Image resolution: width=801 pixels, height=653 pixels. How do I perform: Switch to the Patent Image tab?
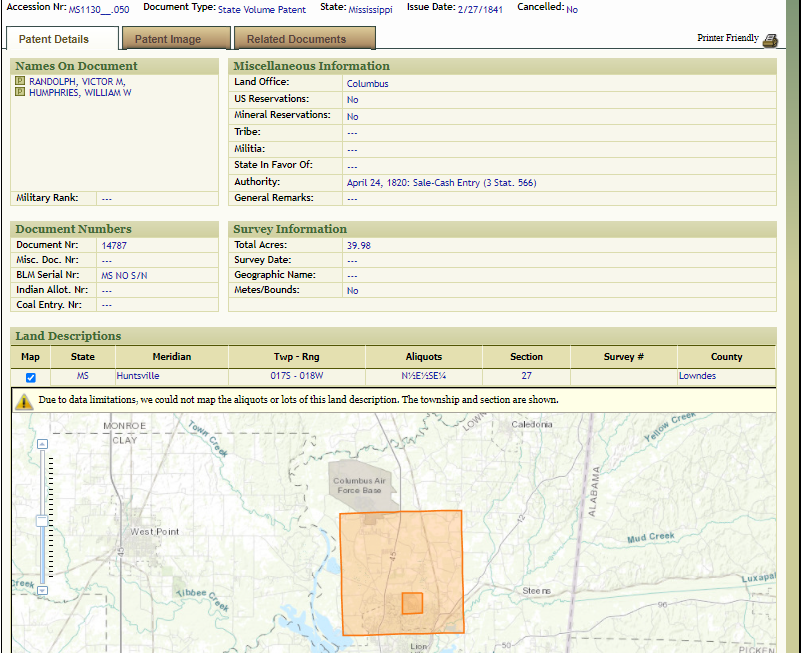(168, 39)
